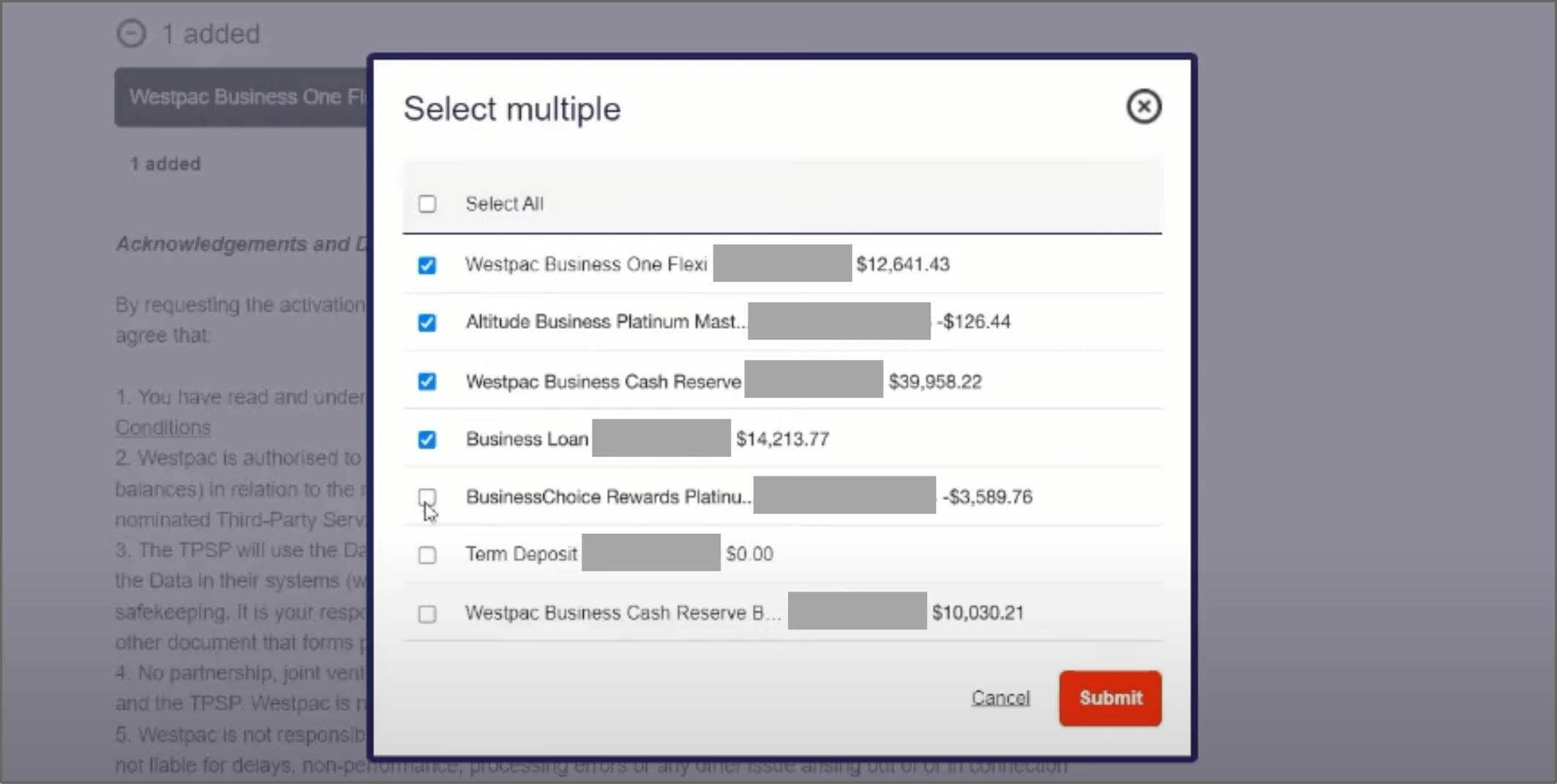
Task: Click the Westpac Business One Flexi chip behind dialog
Action: coord(242,97)
